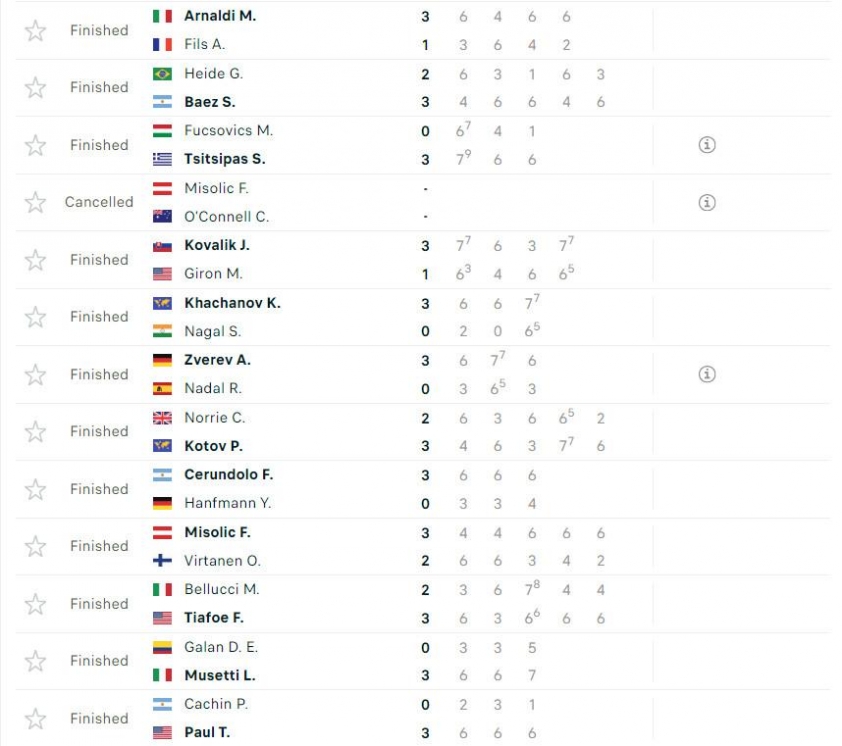Open Tsitsipas S. player name

click(224, 159)
